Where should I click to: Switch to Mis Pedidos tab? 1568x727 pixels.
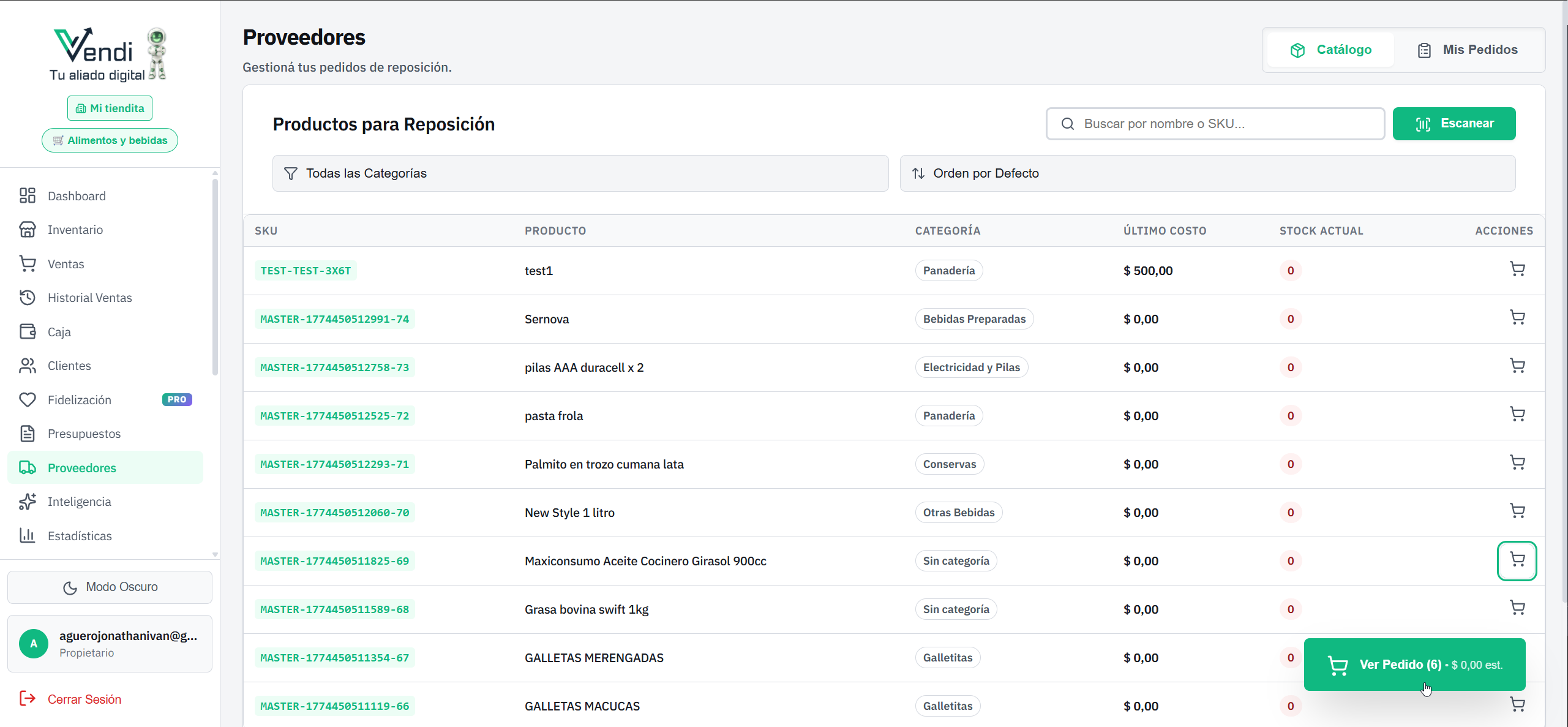point(1468,50)
